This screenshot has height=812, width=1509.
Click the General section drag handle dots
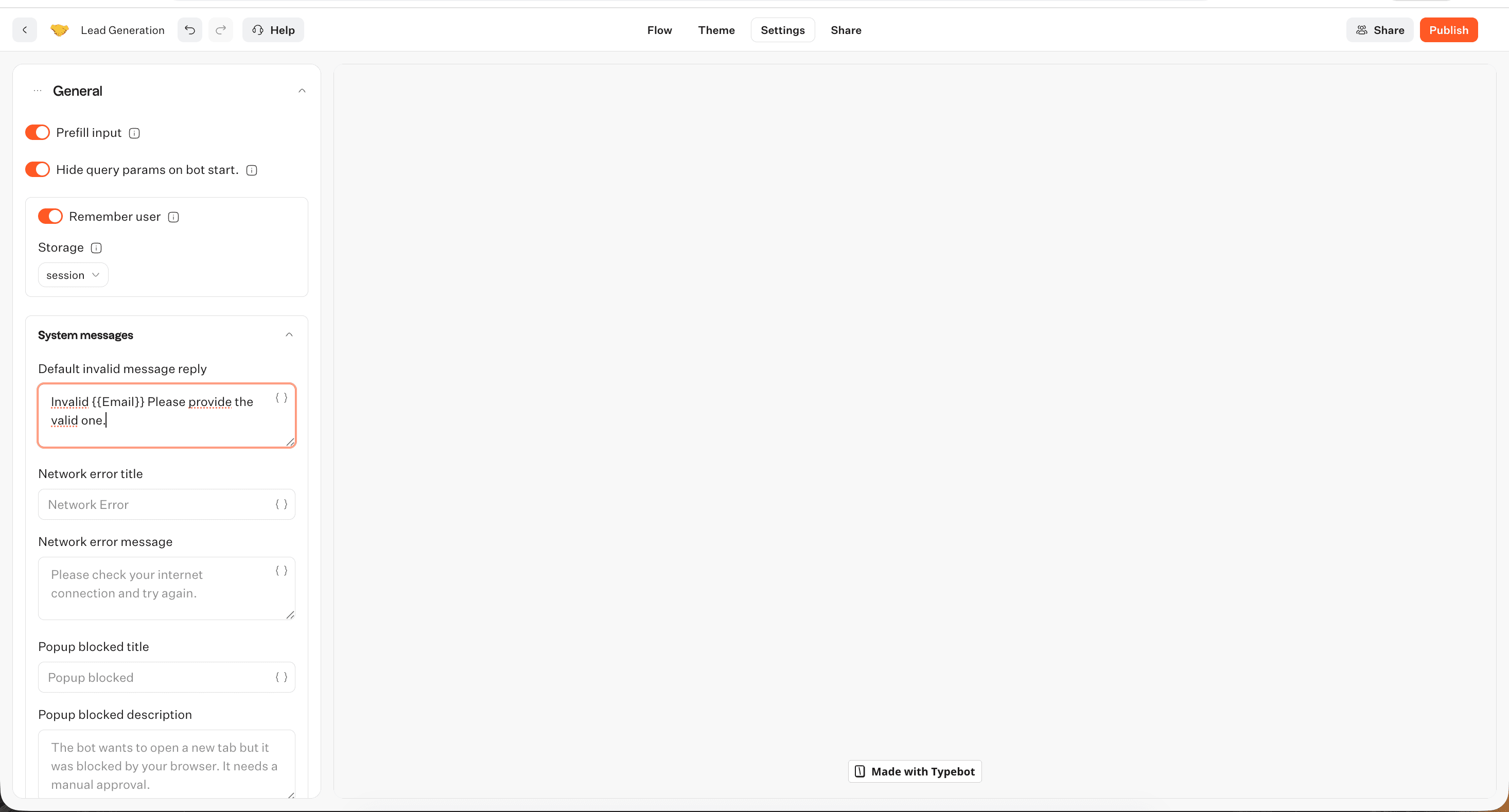38,91
